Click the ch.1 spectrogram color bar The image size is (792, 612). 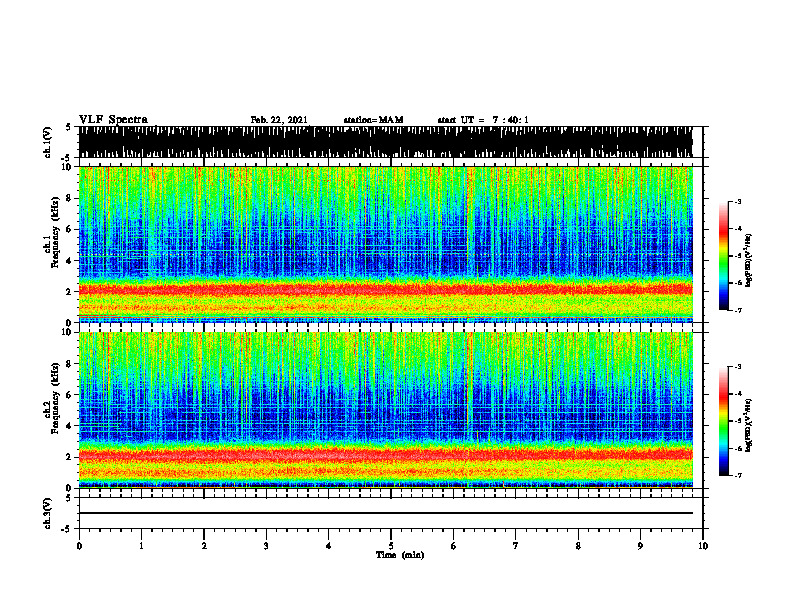click(x=724, y=256)
